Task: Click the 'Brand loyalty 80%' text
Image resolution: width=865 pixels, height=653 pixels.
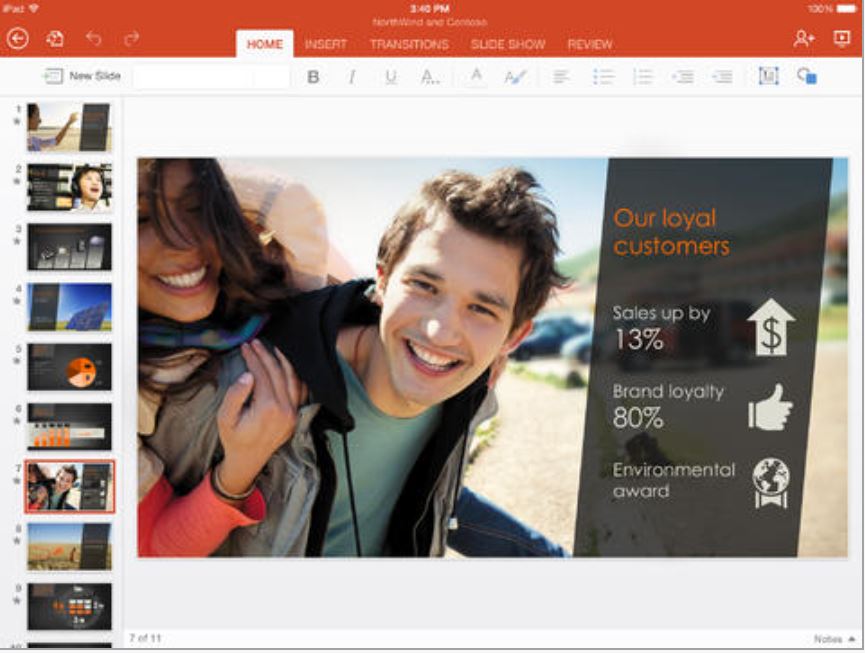Action: 668,406
